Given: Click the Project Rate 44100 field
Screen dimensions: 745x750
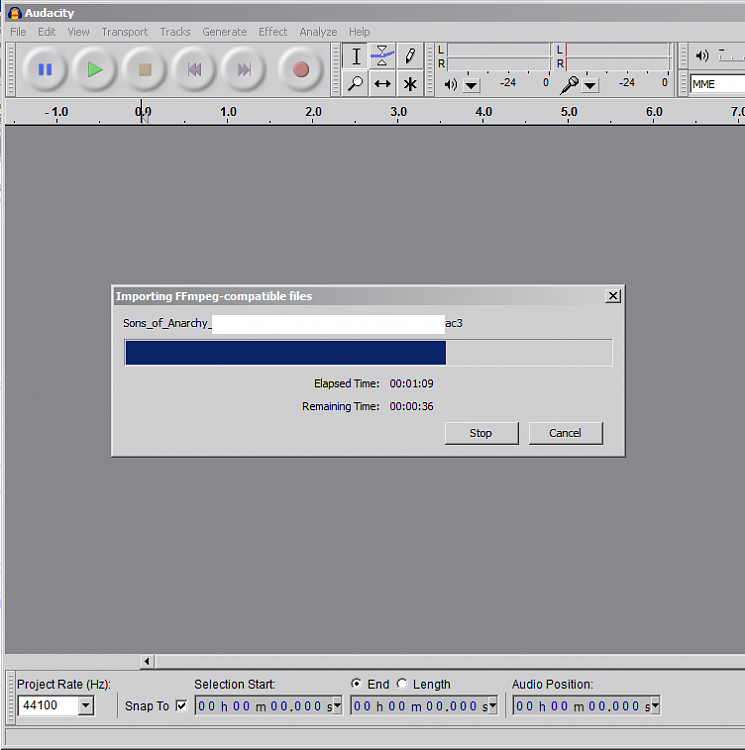Looking at the screenshot, I should pos(48,706).
